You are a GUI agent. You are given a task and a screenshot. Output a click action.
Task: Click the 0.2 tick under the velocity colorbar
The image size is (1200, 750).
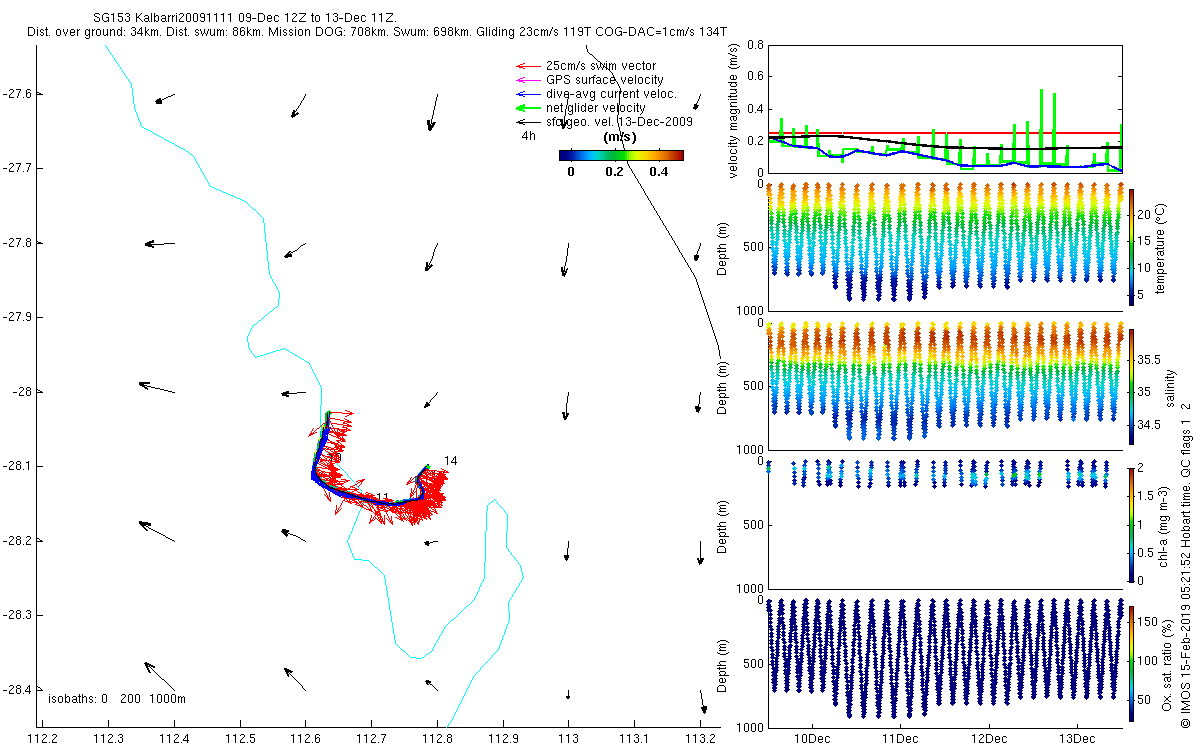click(x=614, y=172)
